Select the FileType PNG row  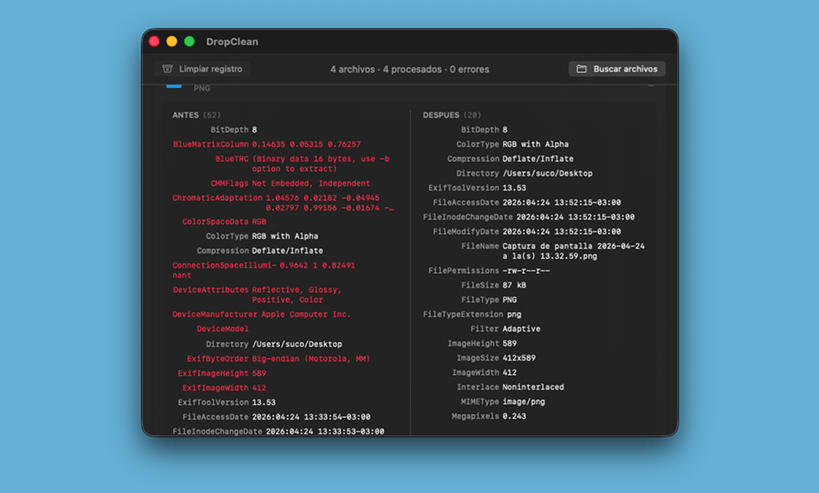[x=489, y=300]
